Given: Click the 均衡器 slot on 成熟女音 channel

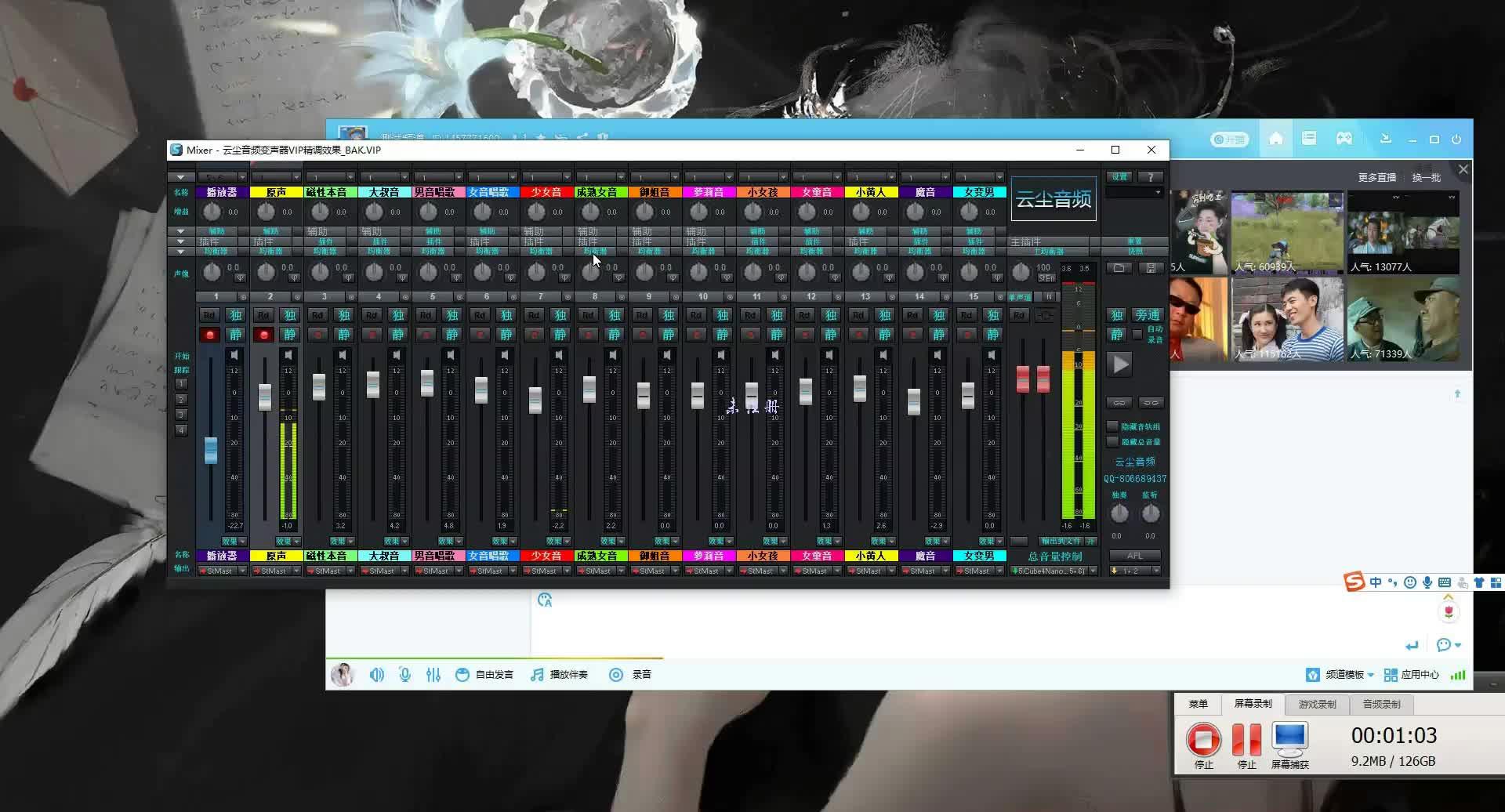Looking at the screenshot, I should tap(595, 252).
